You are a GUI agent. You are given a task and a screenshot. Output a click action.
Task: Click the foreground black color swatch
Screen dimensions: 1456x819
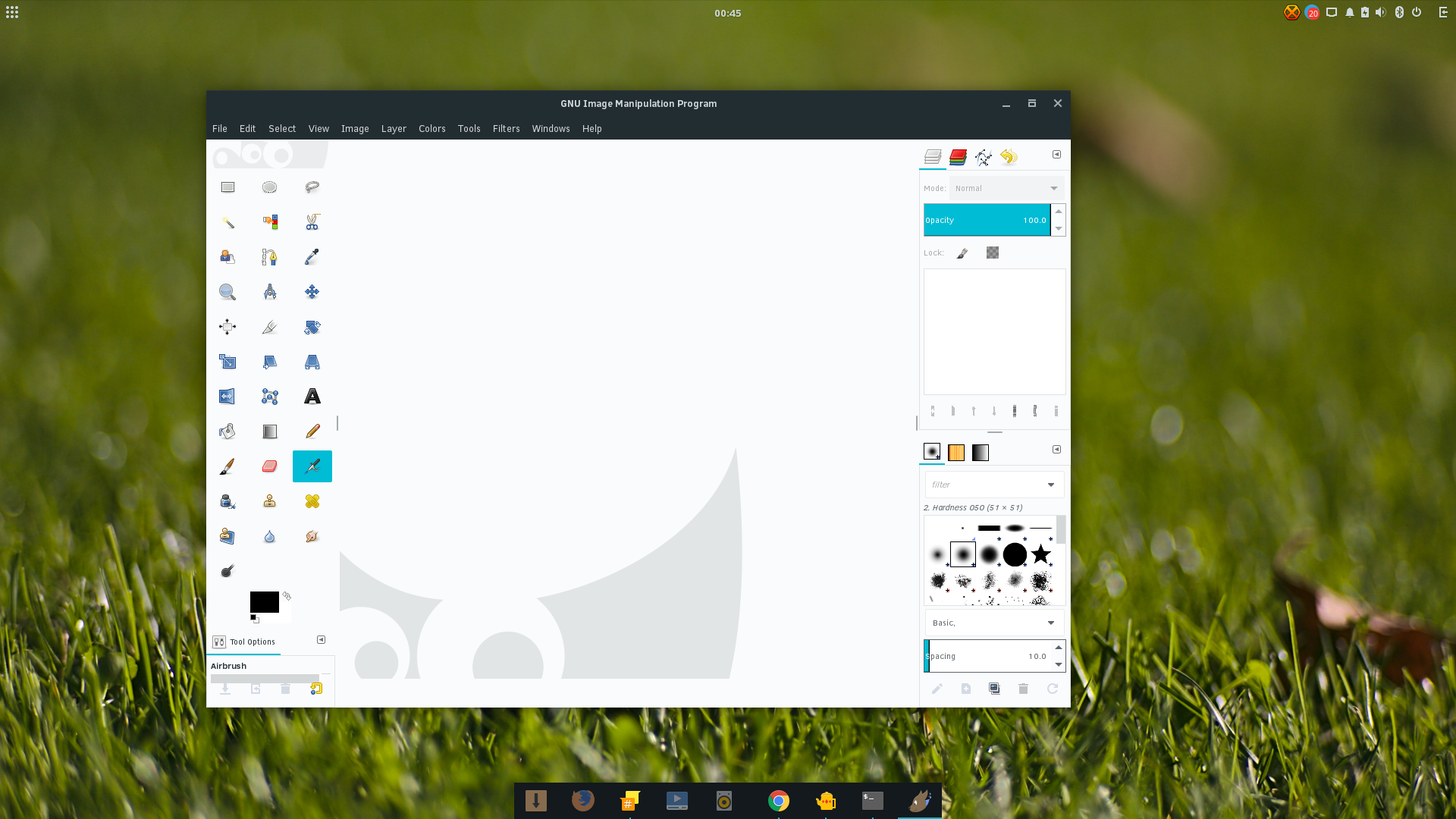(x=265, y=602)
